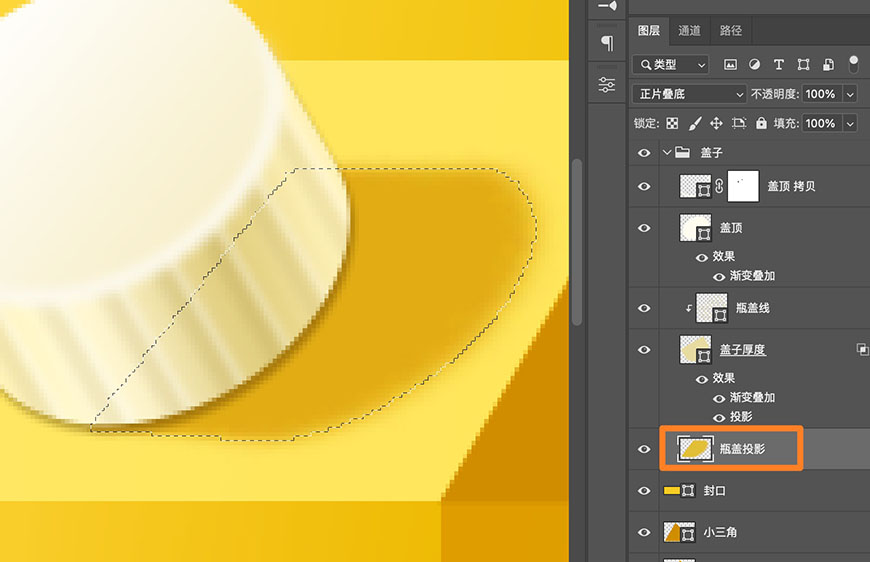Hide the 瓶盖线 layer
Screen dimensions: 870x562
644,308
